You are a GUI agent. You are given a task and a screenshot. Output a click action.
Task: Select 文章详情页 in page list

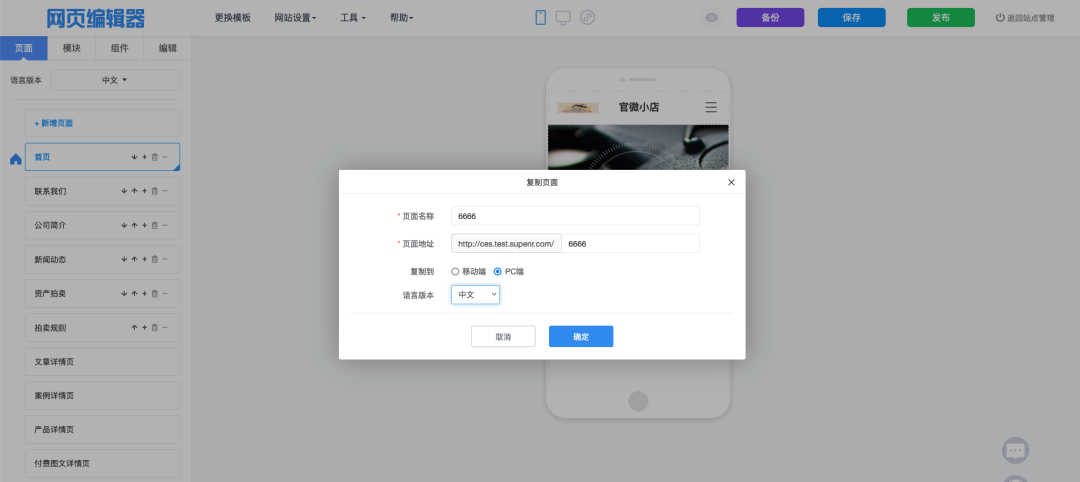point(103,362)
